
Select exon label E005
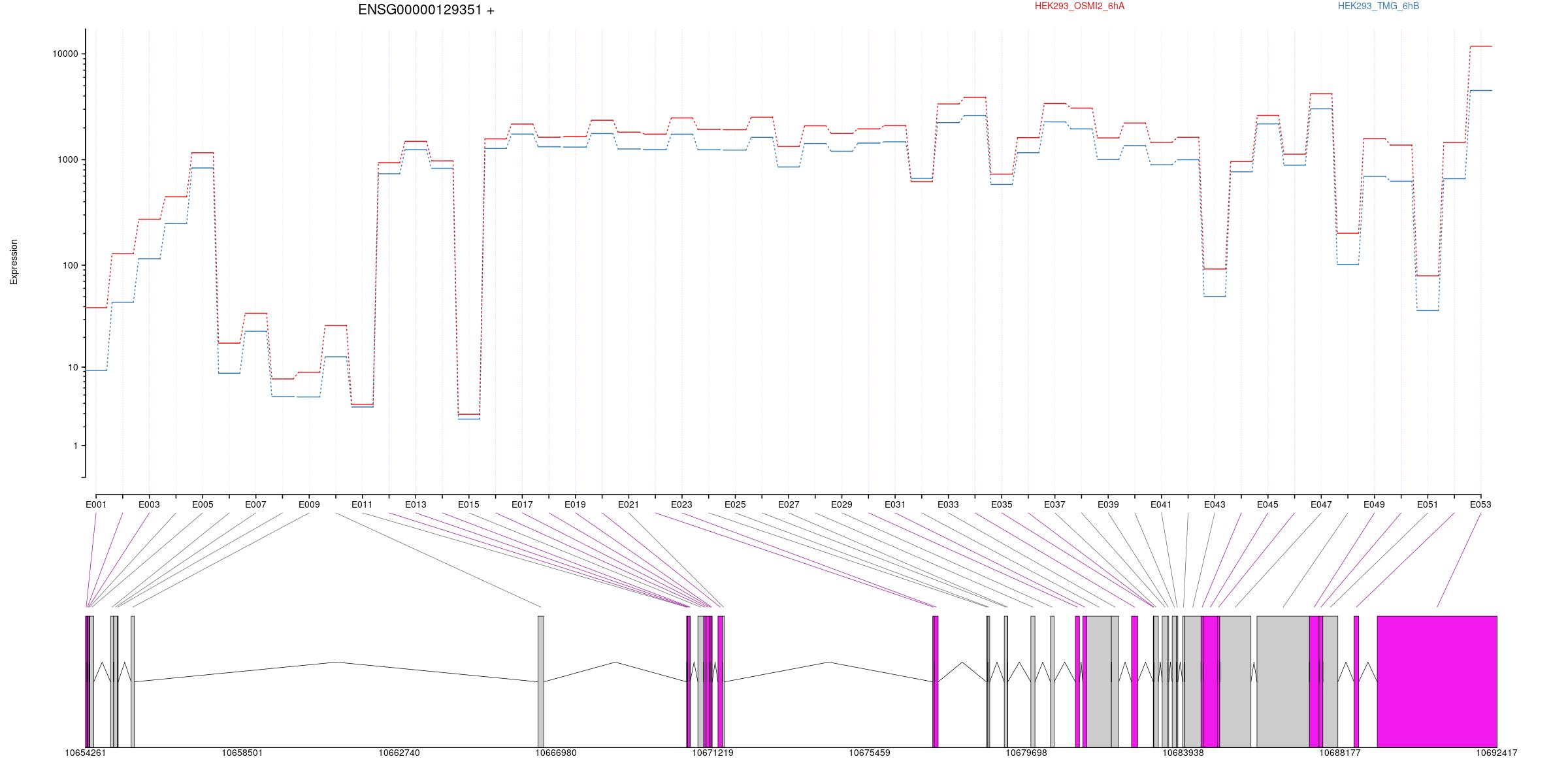click(203, 504)
